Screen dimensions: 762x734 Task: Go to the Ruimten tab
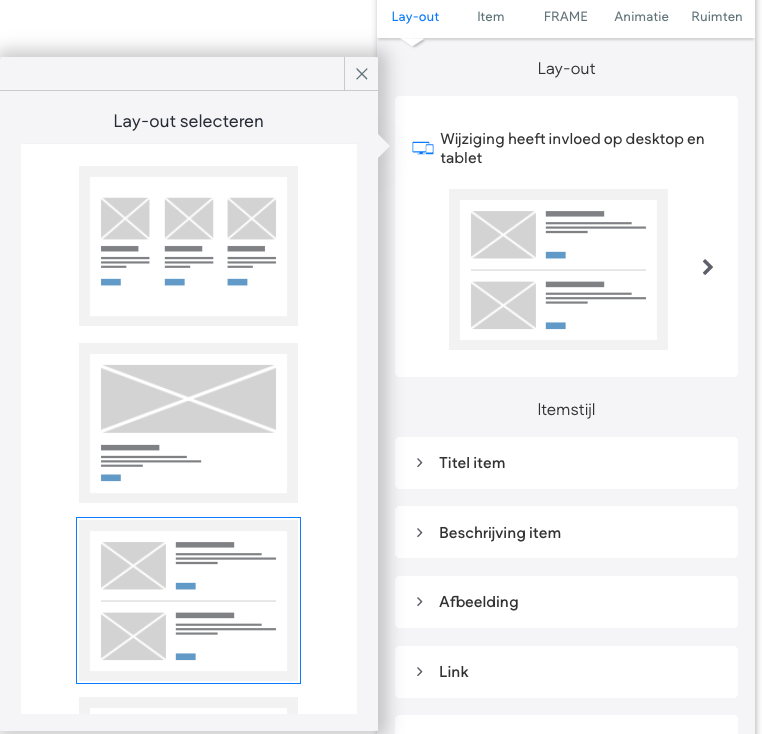click(x=717, y=17)
